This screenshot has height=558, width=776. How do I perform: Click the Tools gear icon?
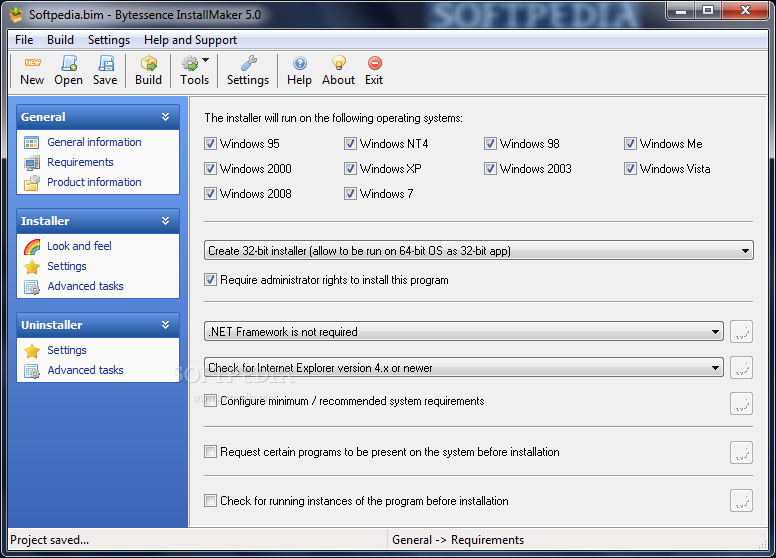tap(190, 63)
